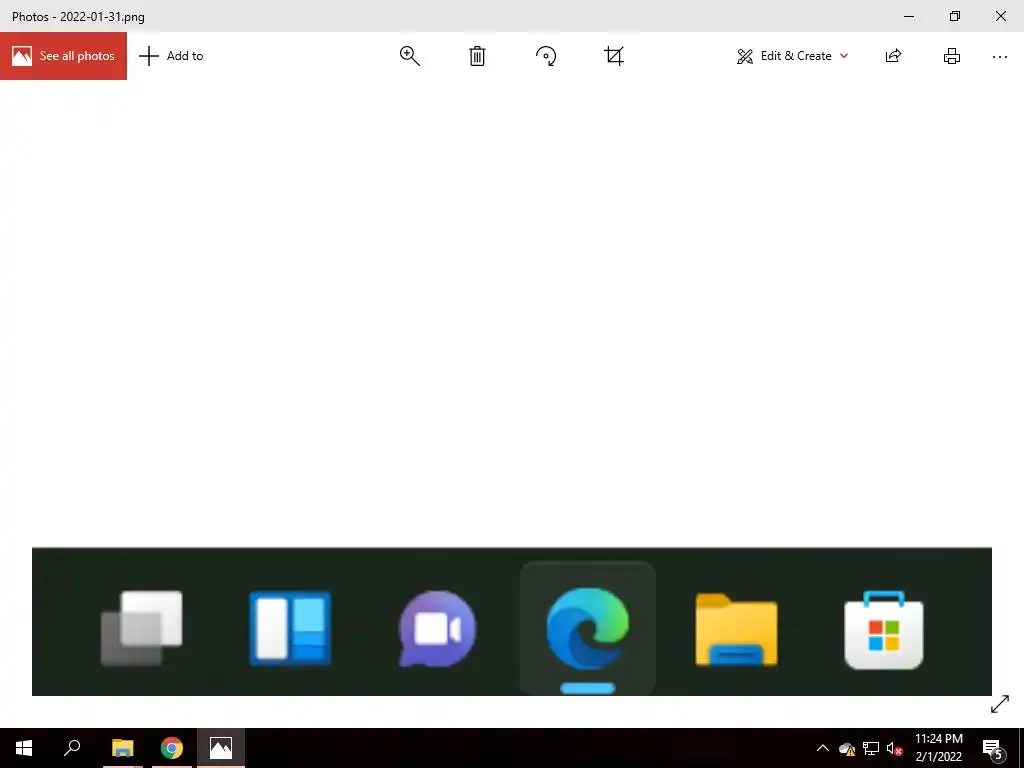Open the Windows Start menu
Screen dimensions: 1024x768
[24, 748]
